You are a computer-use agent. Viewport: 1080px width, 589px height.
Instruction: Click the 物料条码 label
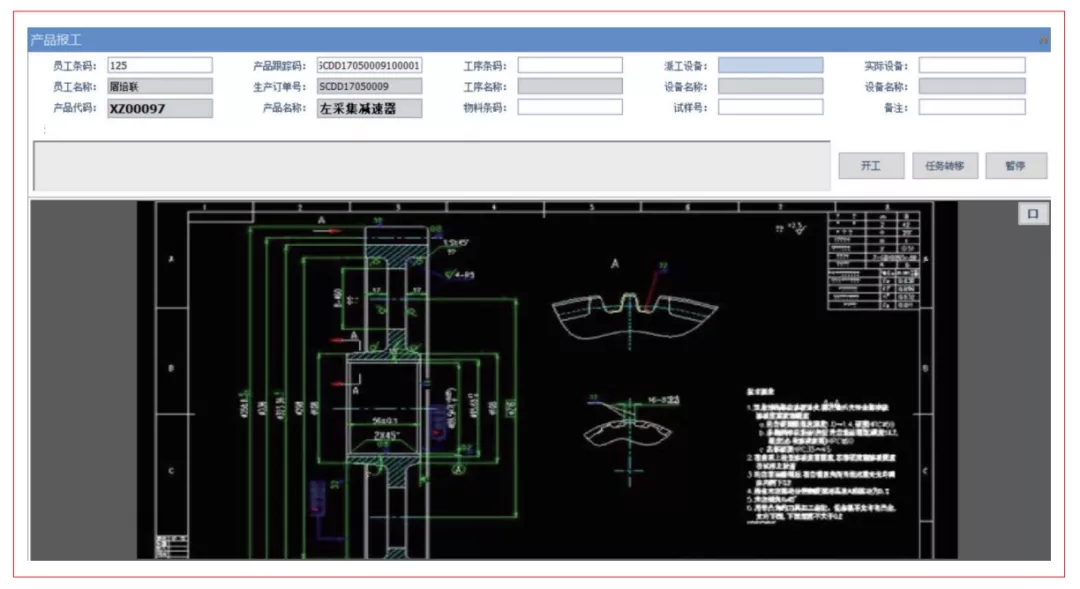pos(485,107)
